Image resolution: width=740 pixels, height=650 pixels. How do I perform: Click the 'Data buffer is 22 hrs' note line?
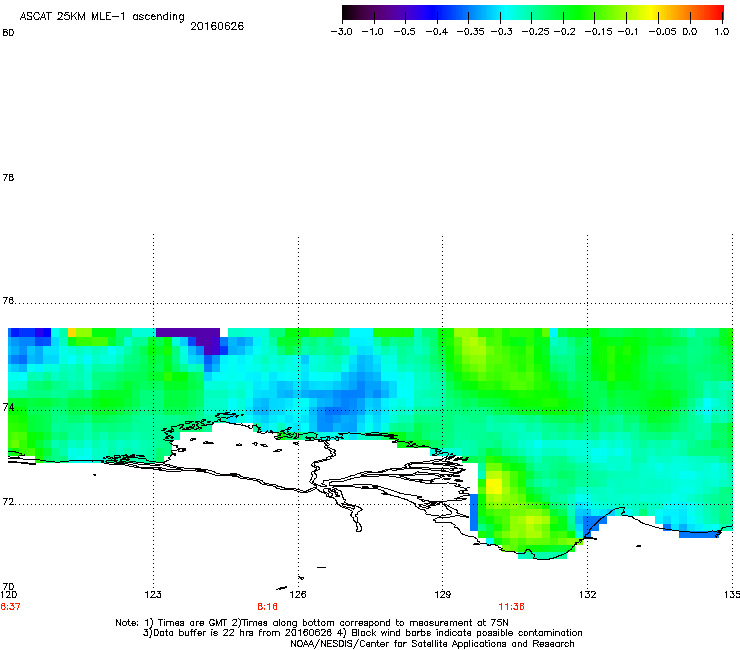pyautogui.click(x=362, y=633)
